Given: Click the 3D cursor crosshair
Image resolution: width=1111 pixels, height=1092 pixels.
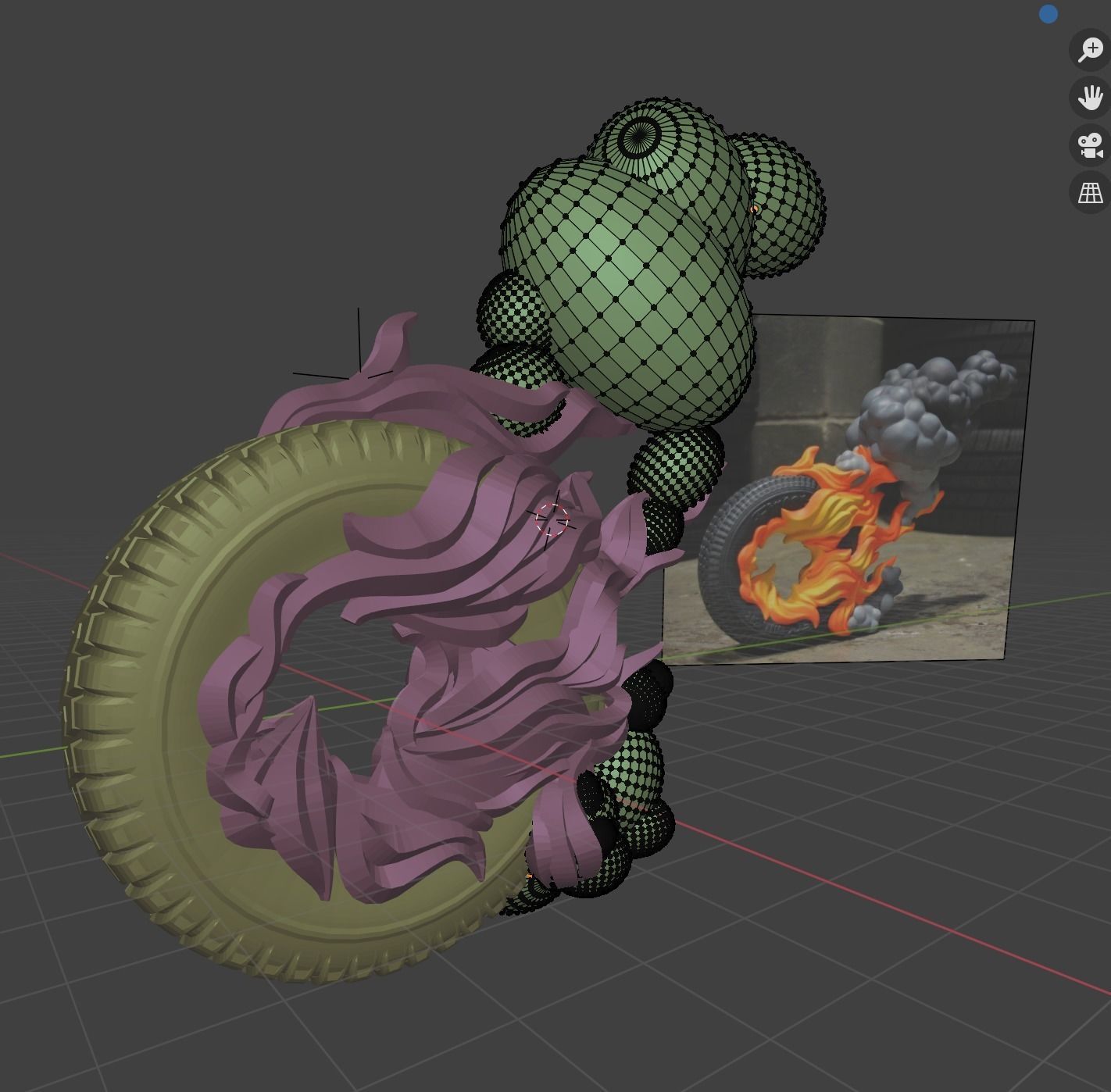Looking at the screenshot, I should coord(552,518).
